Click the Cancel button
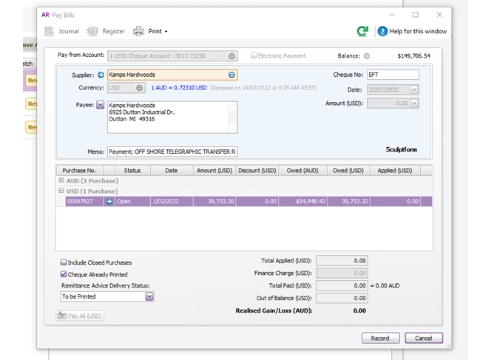The height and width of the screenshot is (360, 480). point(424,338)
